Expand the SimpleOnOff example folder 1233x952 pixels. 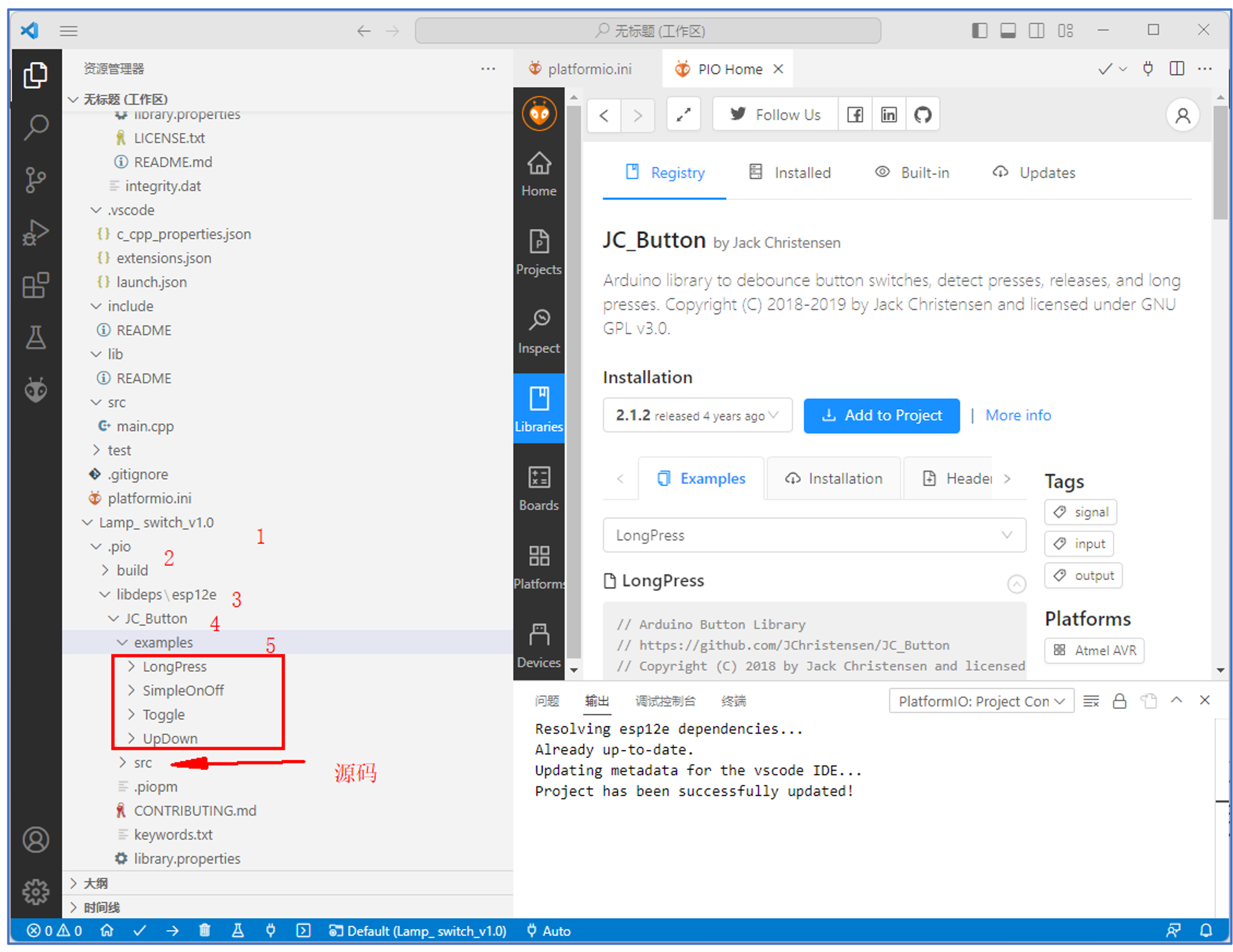182,690
